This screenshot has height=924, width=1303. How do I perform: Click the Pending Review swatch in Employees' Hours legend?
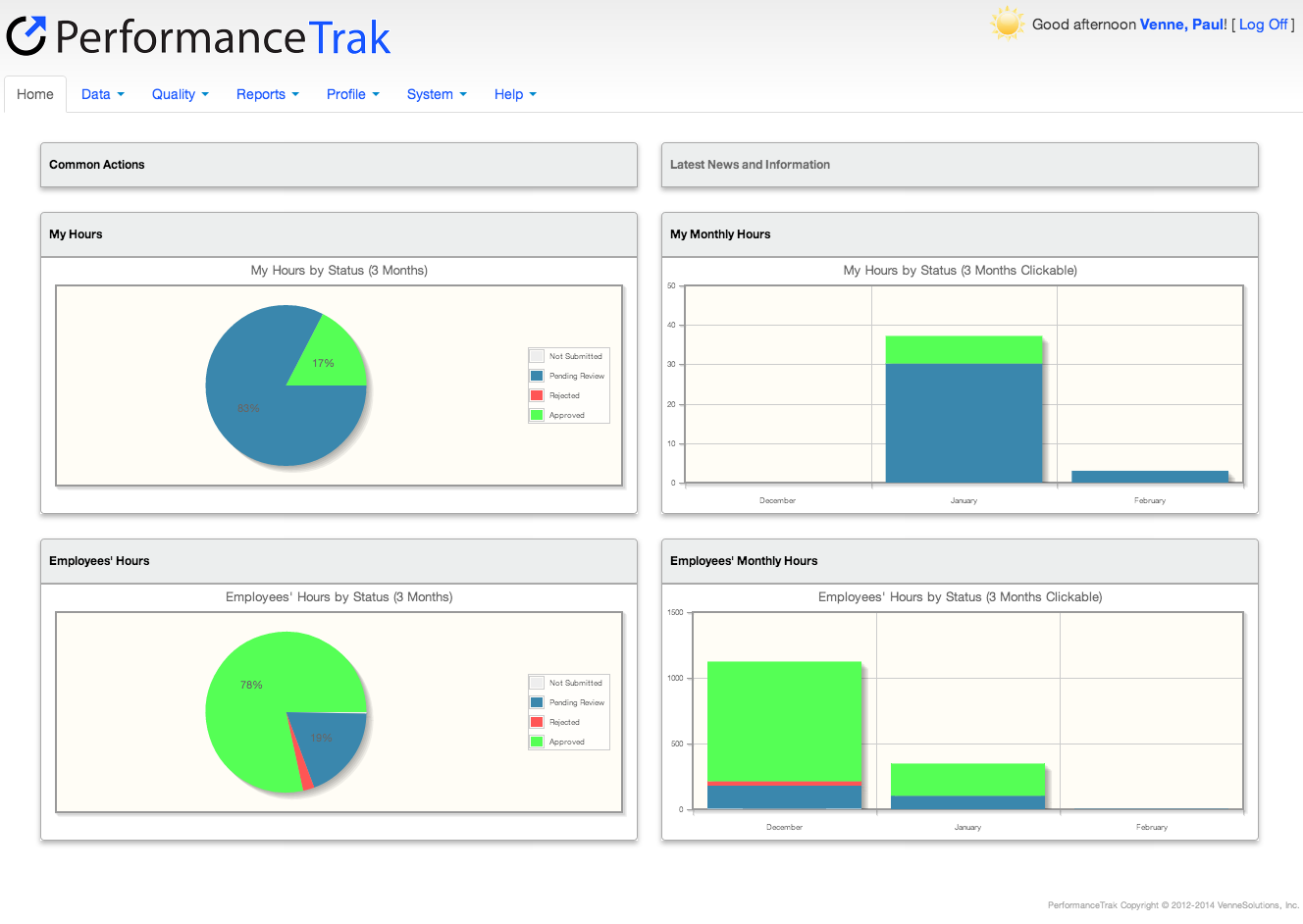coord(537,702)
